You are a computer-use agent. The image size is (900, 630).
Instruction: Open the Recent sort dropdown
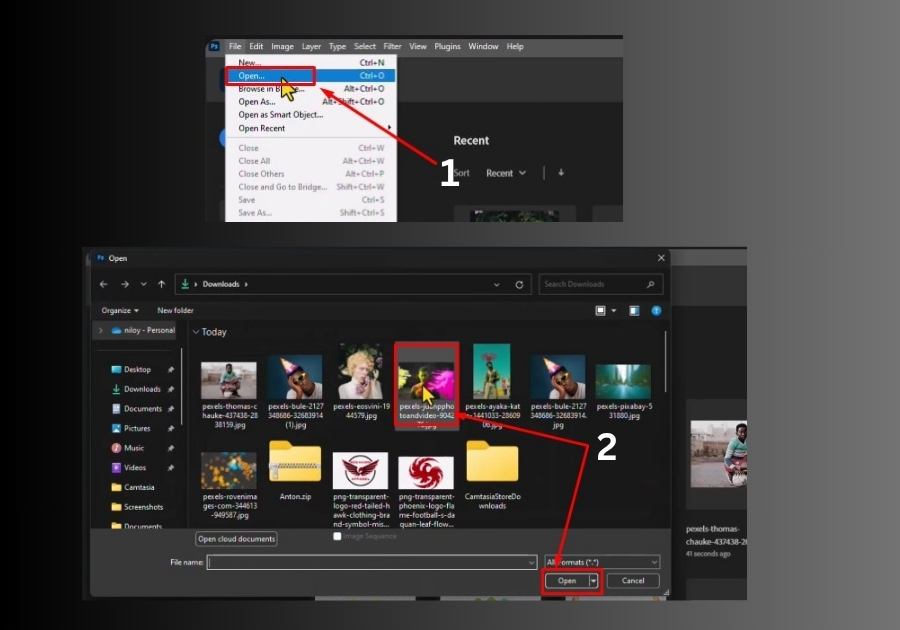(506, 173)
